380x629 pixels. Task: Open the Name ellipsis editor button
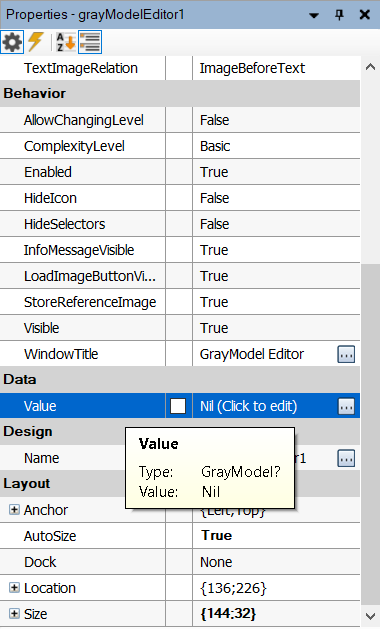pos(346,458)
